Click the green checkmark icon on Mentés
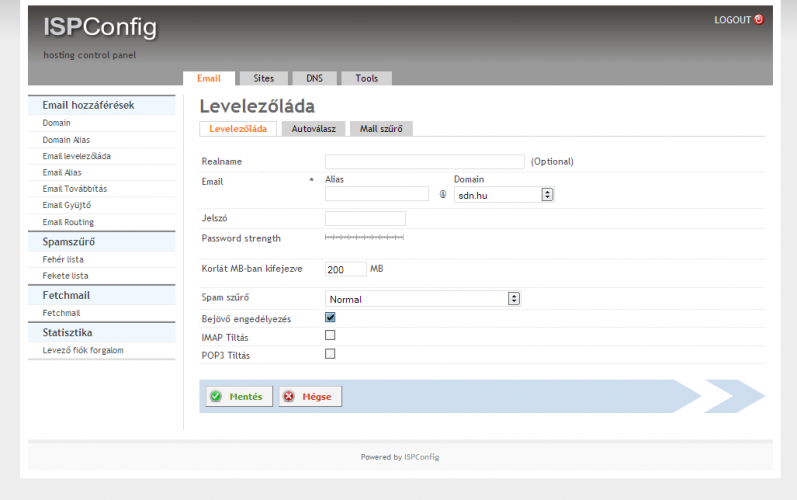 click(x=215, y=396)
